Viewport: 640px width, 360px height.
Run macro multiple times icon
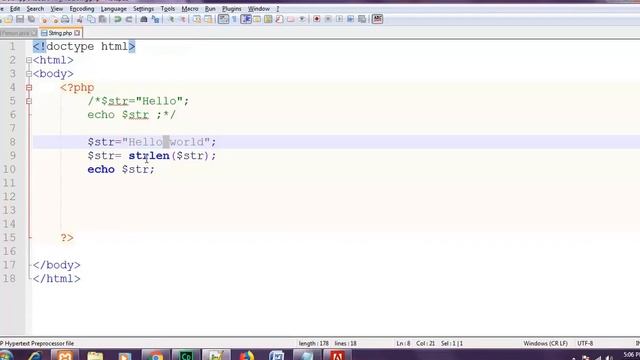click(x=350, y=19)
